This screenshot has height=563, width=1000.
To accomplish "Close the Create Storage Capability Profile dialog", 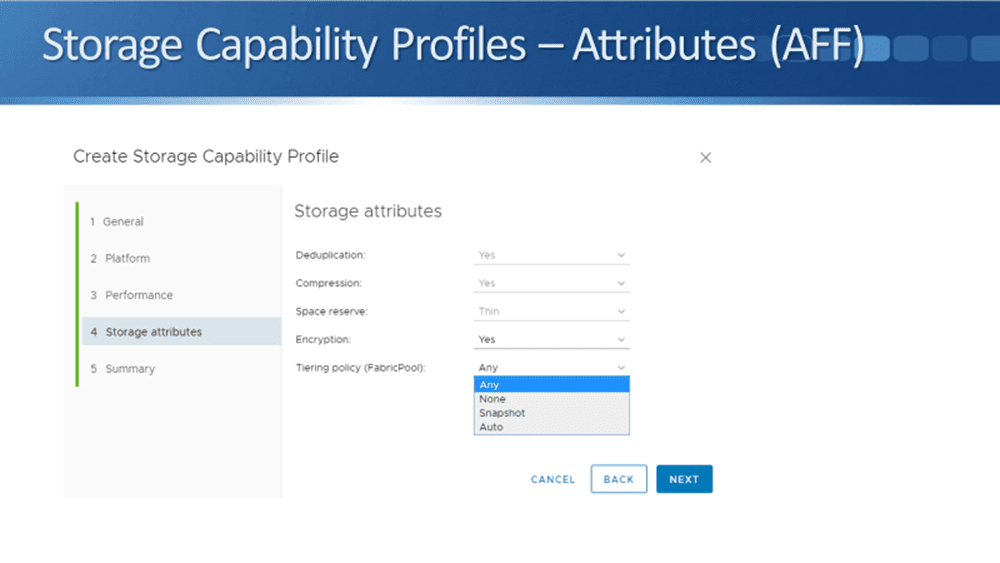I will (705, 158).
